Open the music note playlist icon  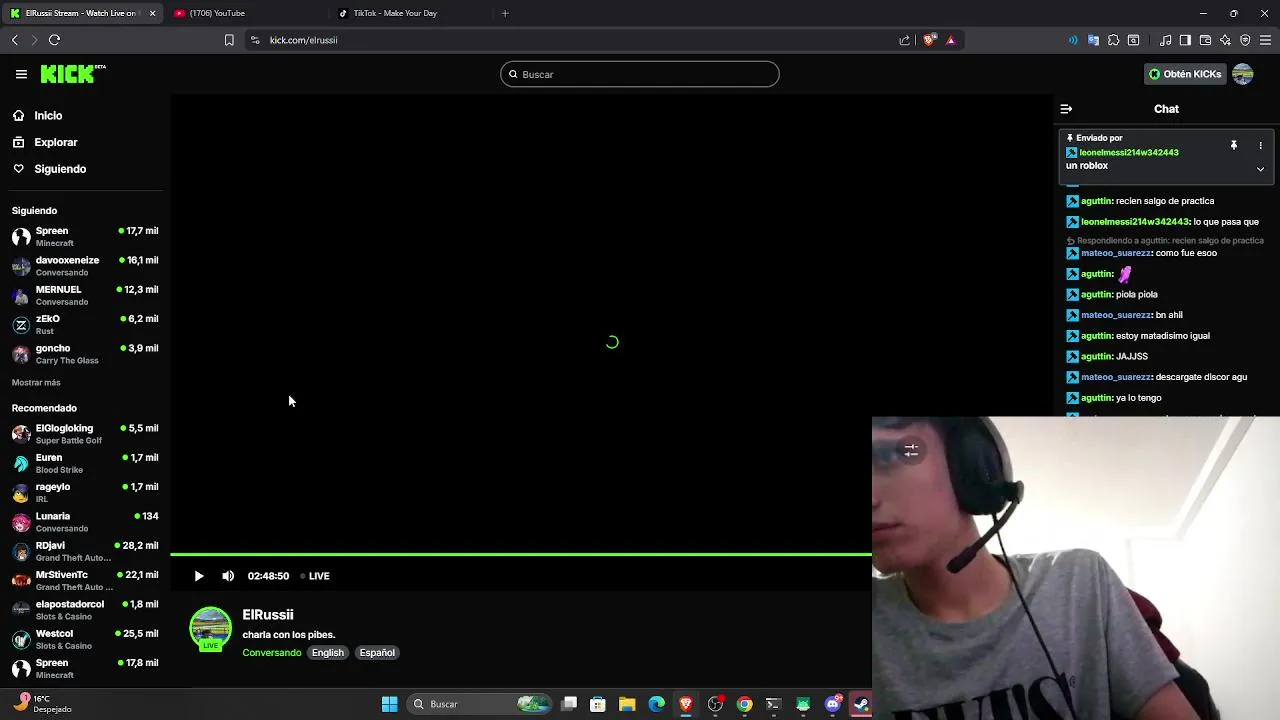(x=1165, y=40)
